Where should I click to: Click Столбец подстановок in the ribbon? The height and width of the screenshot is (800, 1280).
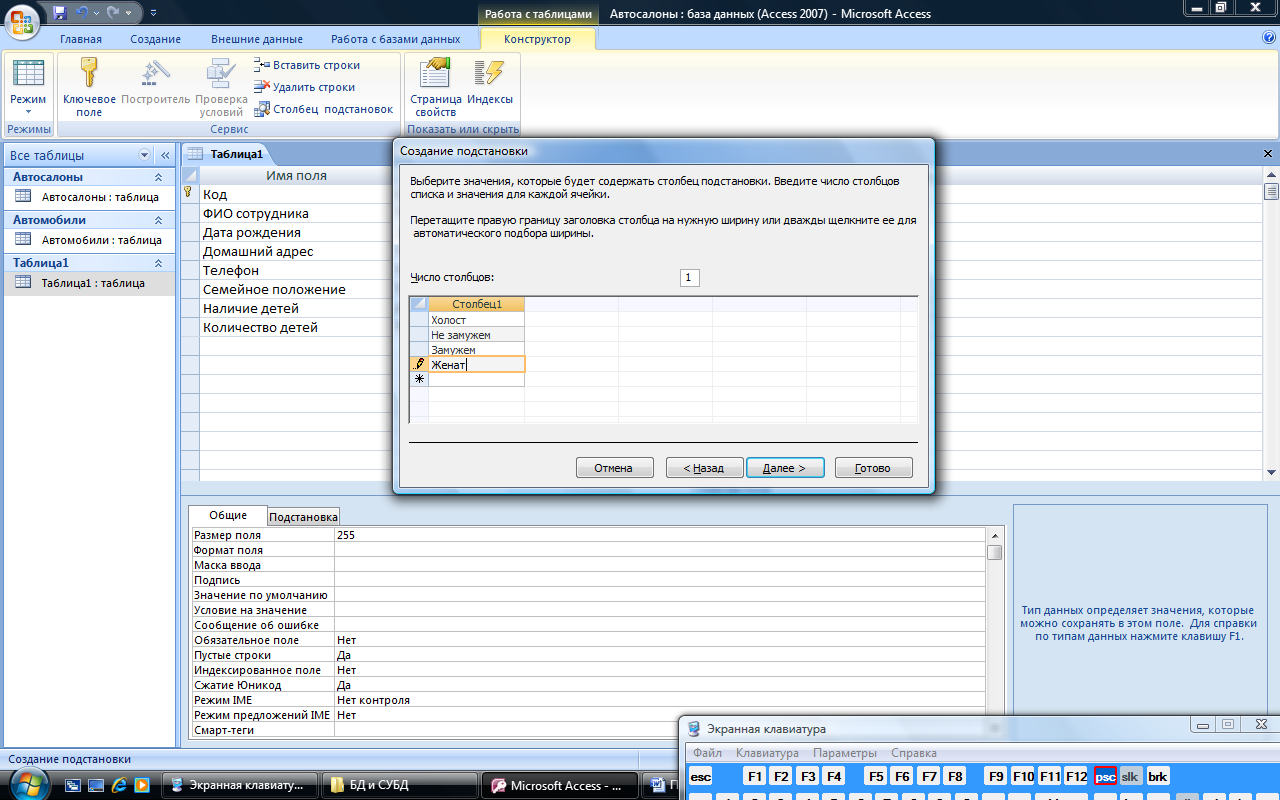coord(324,109)
